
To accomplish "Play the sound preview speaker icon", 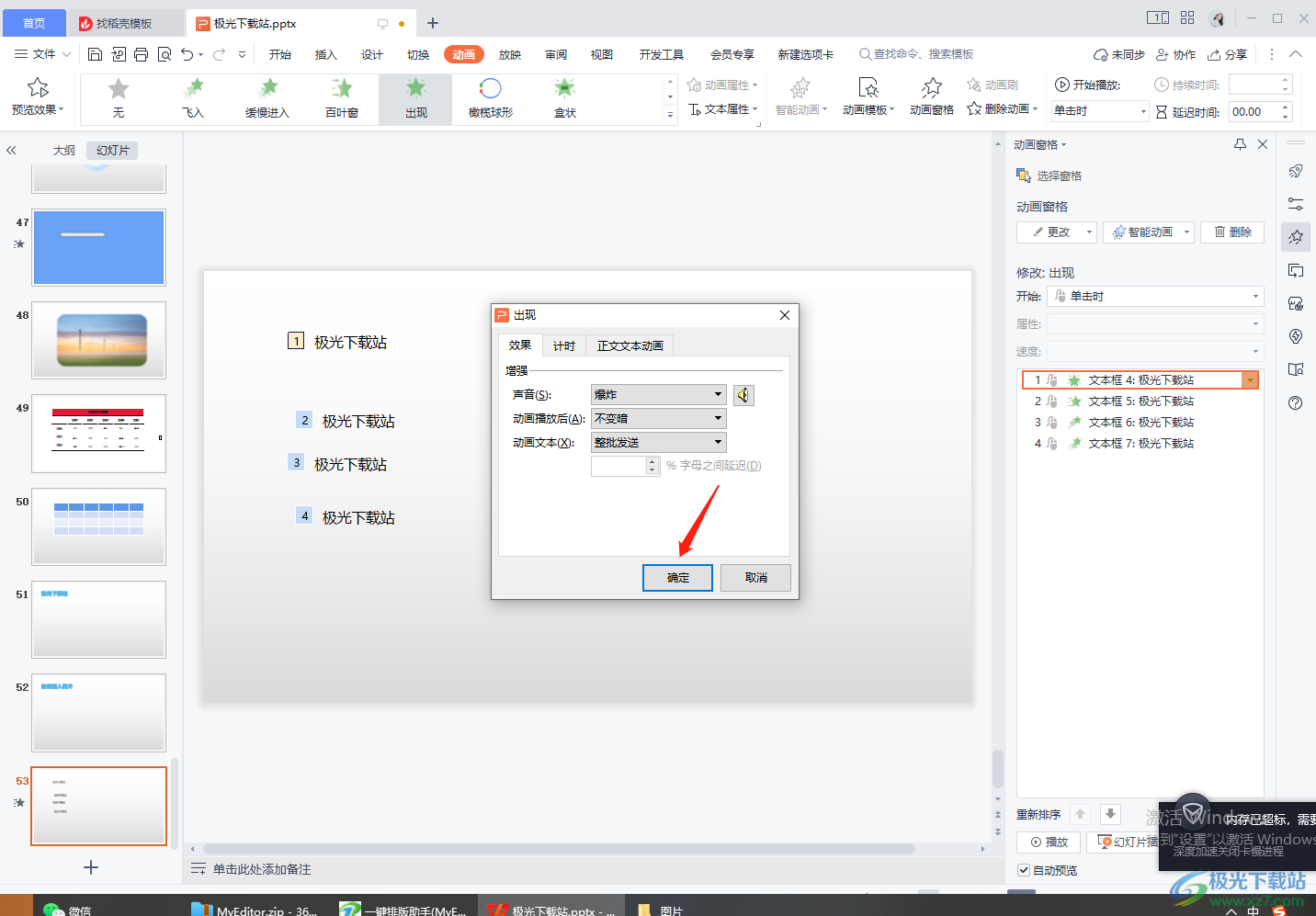I will point(743,395).
